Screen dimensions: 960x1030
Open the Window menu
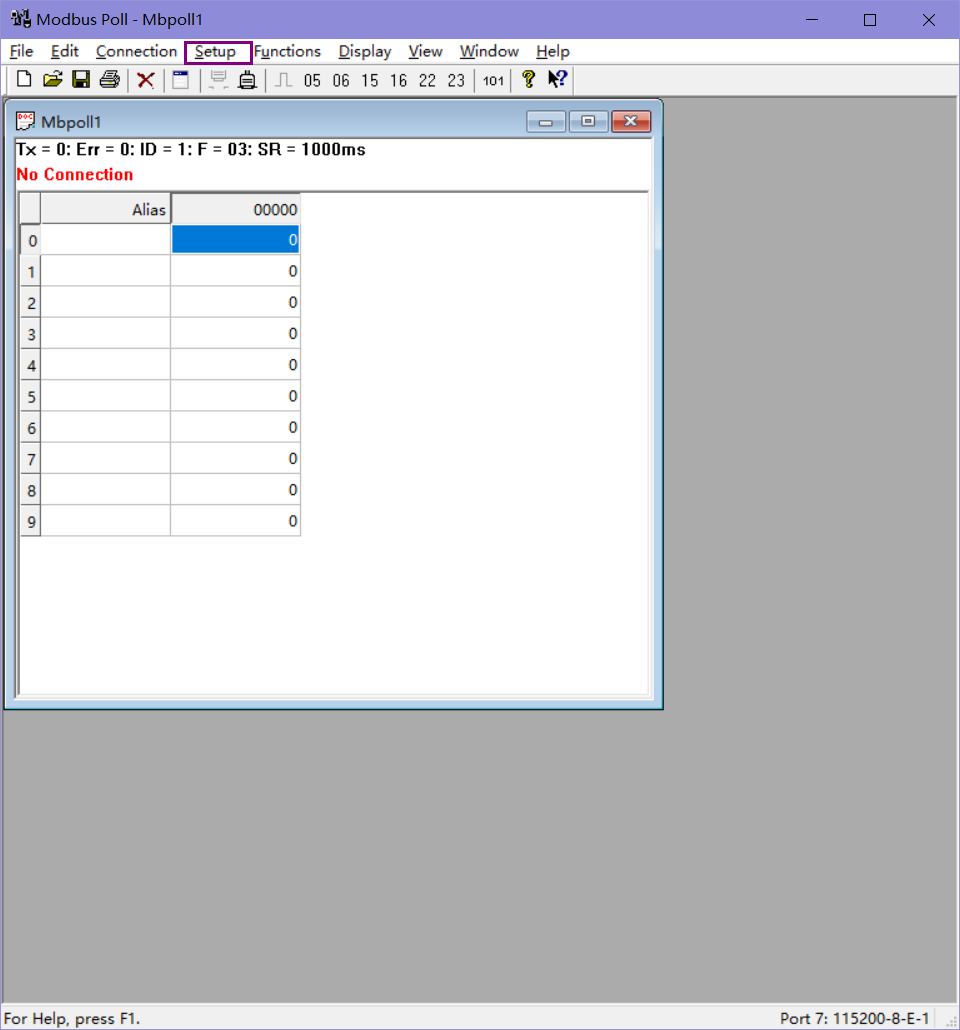click(x=489, y=51)
